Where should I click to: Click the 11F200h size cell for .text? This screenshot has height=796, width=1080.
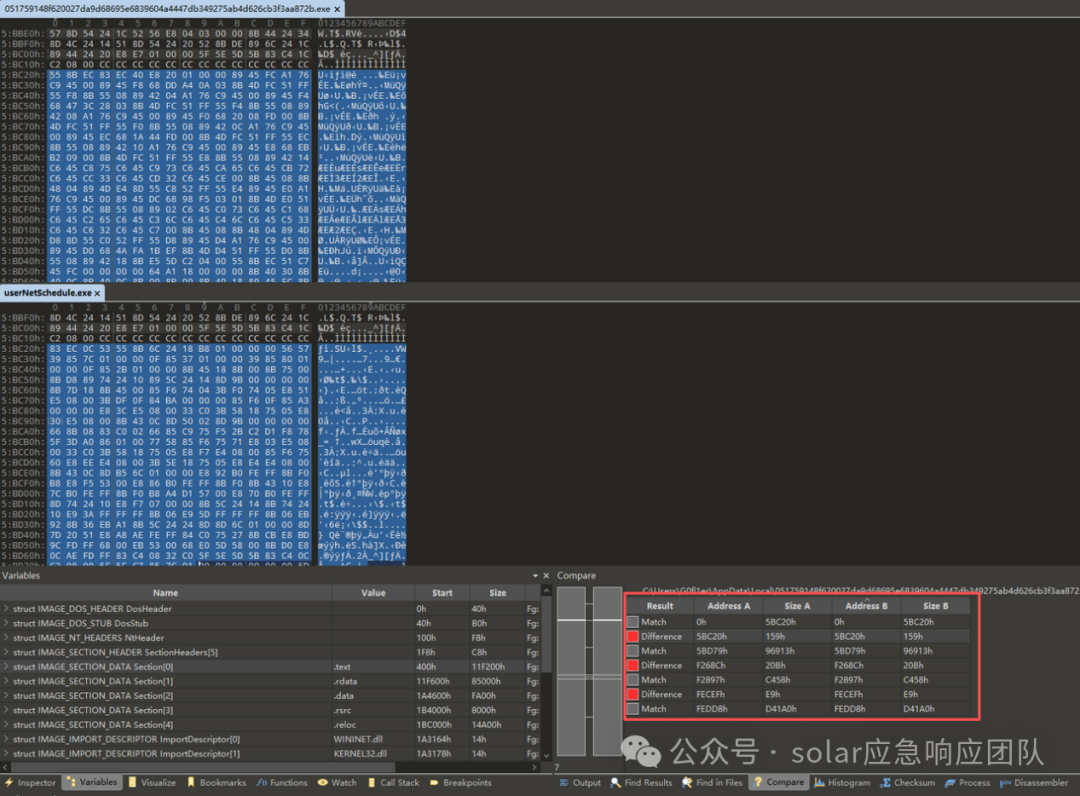click(497, 667)
